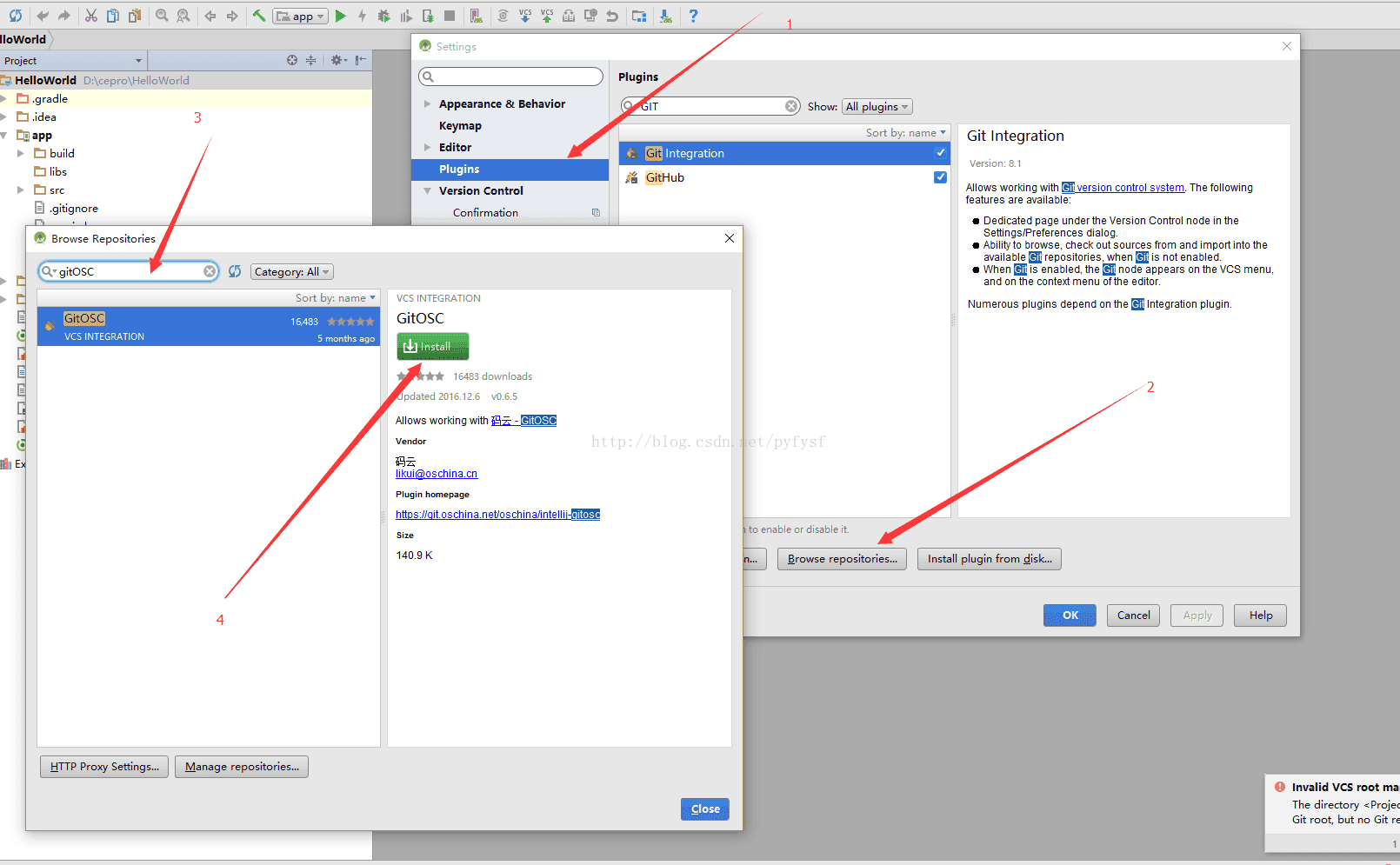Screen dimensions: 1400x865
Task: Open SDK Manager from the toolbar
Action: click(665, 16)
